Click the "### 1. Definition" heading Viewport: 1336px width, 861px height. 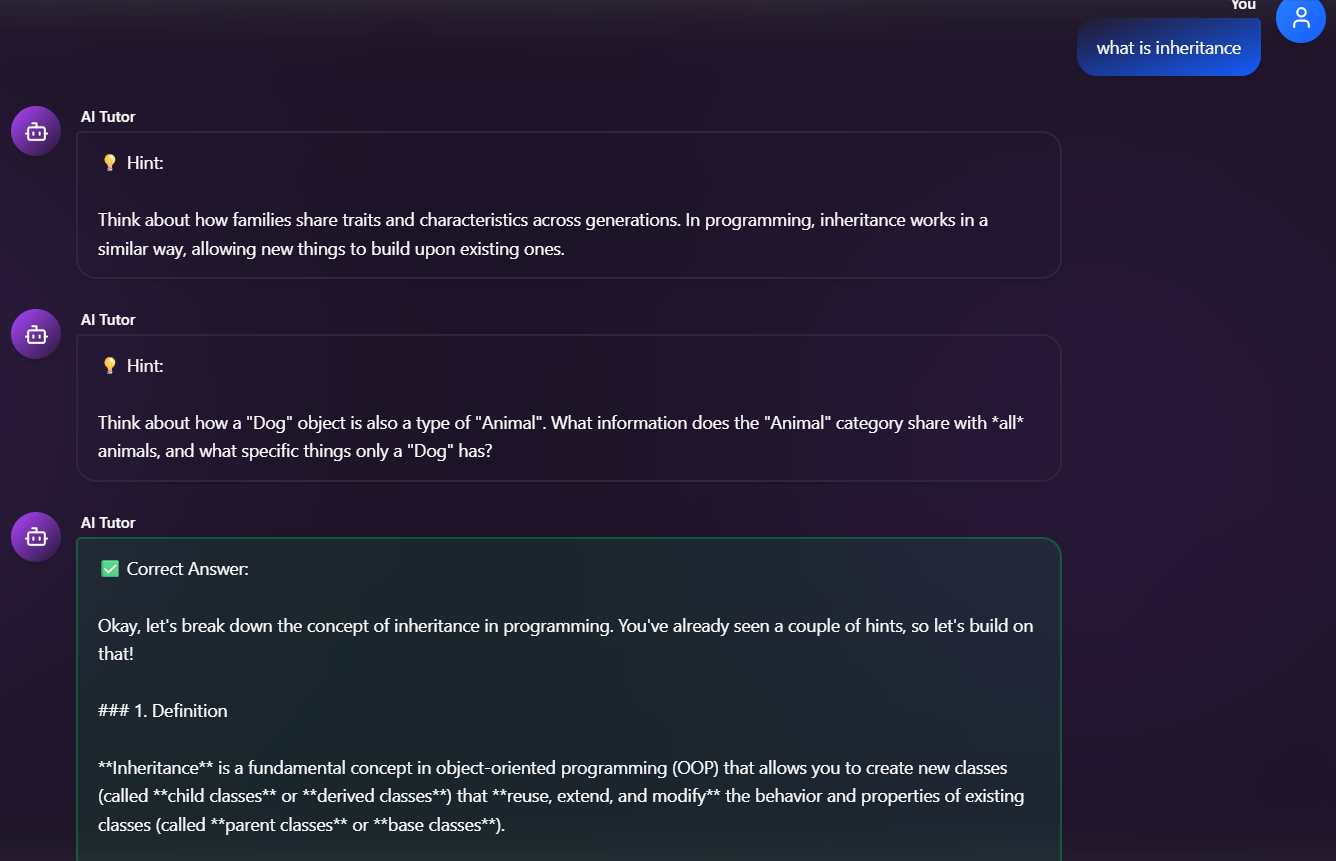(163, 711)
